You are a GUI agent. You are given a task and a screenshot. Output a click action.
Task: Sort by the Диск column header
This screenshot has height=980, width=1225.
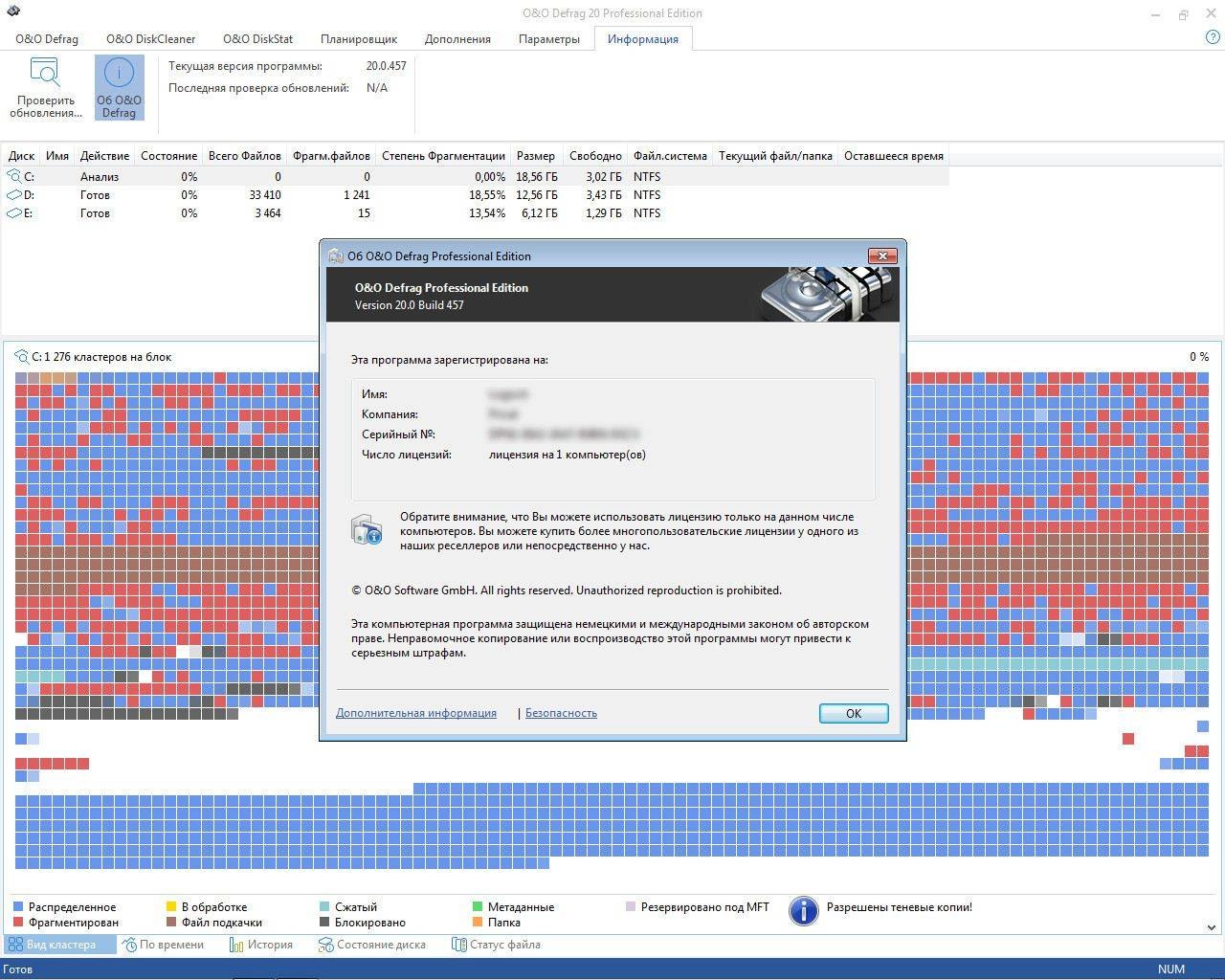tap(21, 156)
